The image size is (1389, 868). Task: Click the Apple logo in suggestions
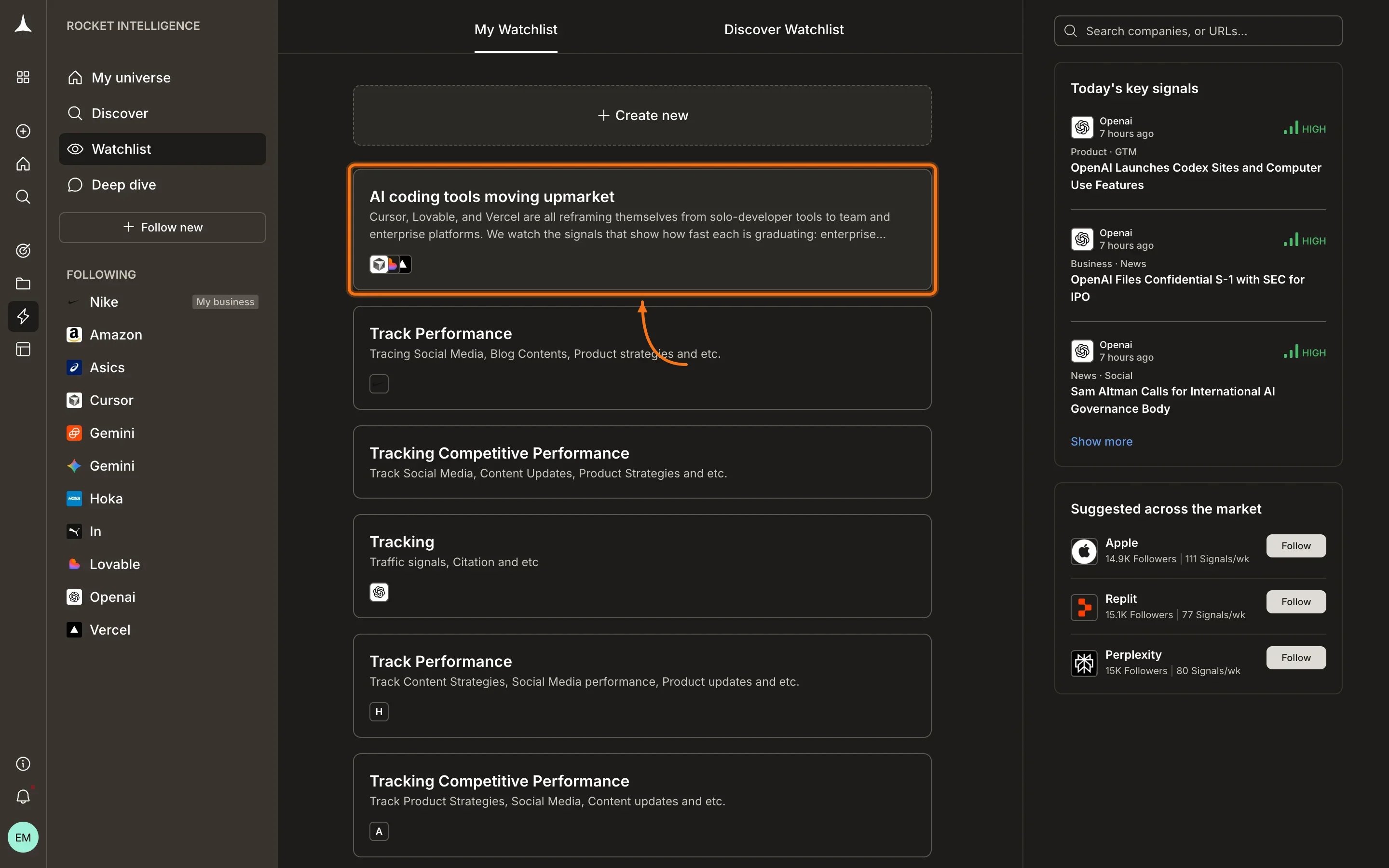pyautogui.click(x=1084, y=551)
